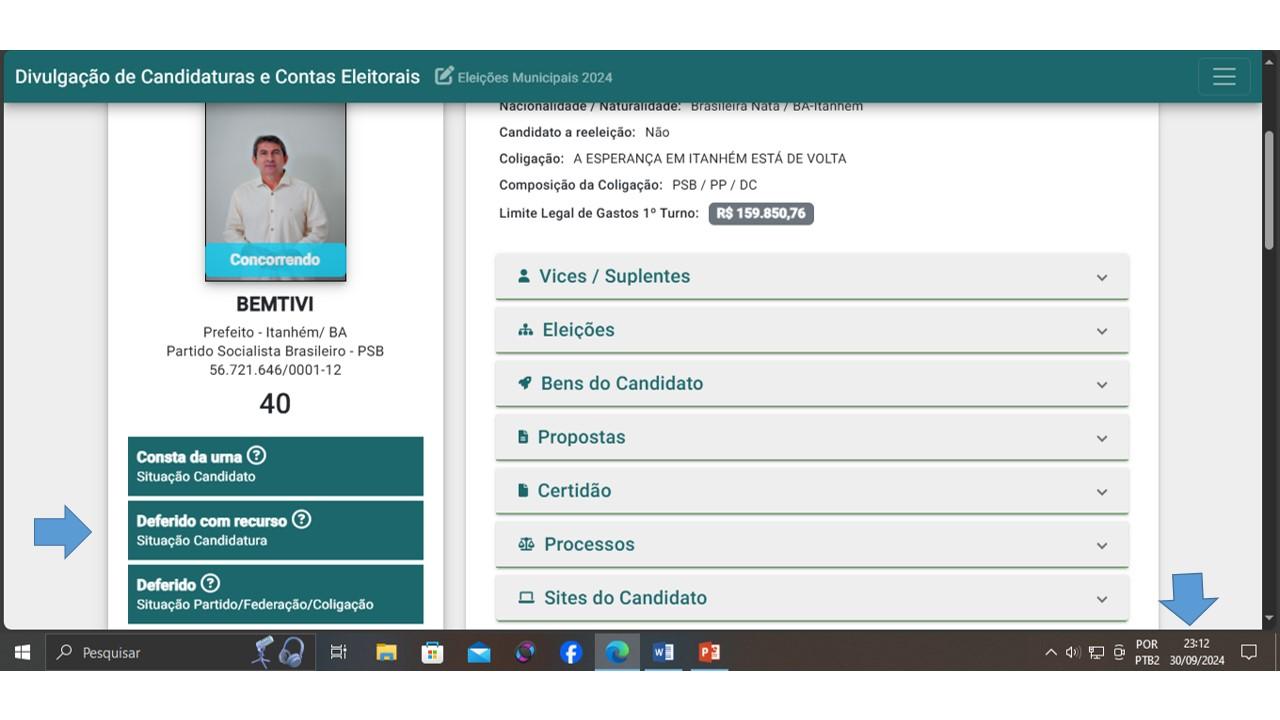1280x720 pixels.
Task: Open the candidate photo of BEMTIVI
Action: 275,190
